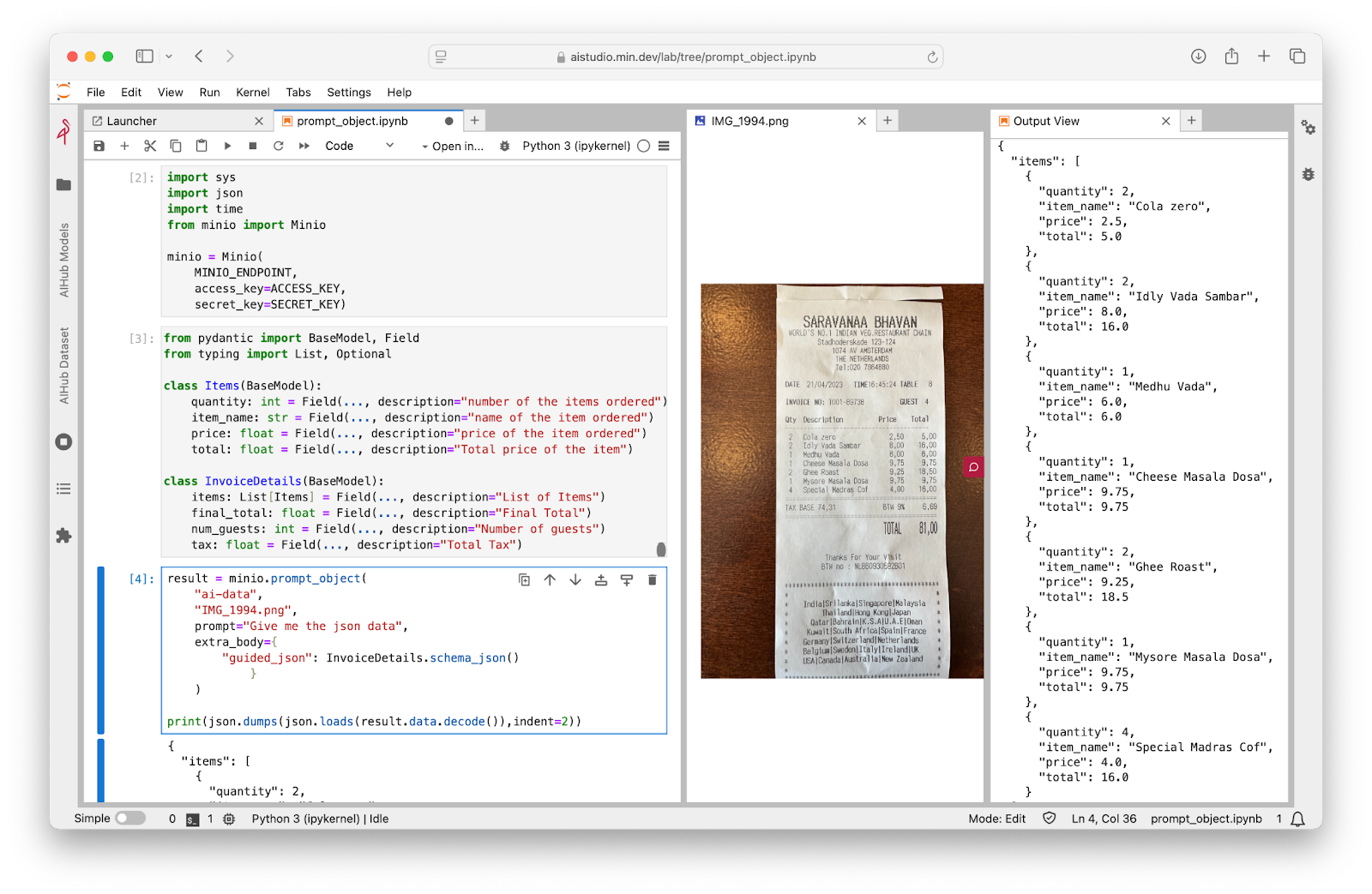Run the selected cell
Screen dimensions: 1372x894
click(x=227, y=146)
